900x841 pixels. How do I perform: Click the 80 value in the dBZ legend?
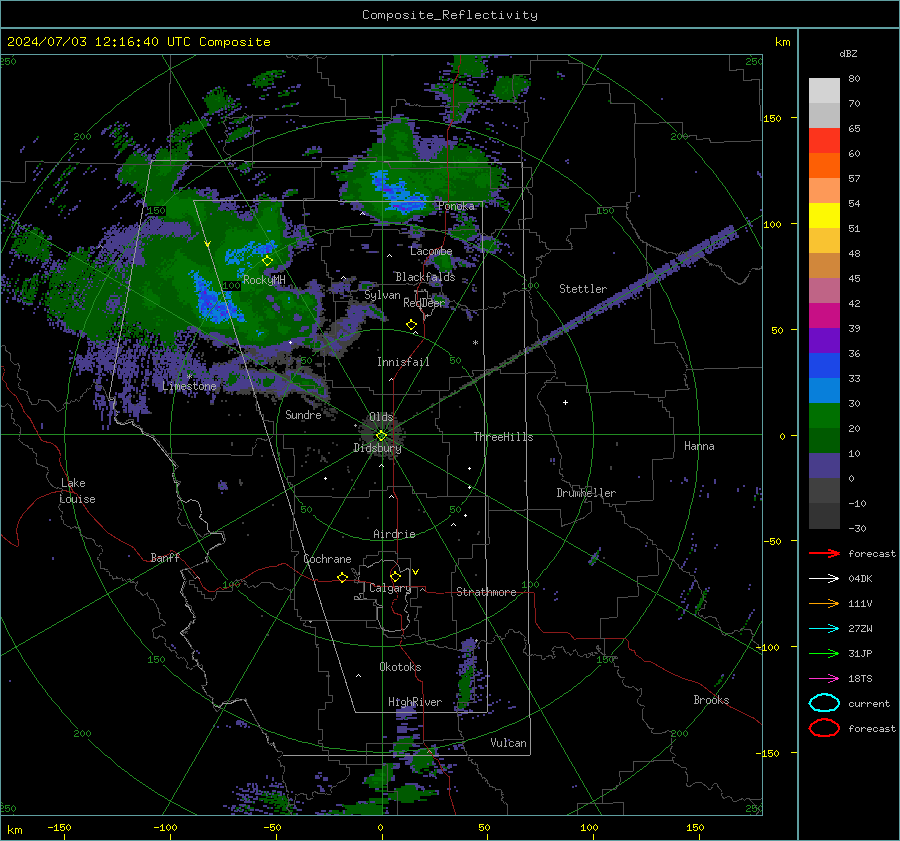coord(854,79)
